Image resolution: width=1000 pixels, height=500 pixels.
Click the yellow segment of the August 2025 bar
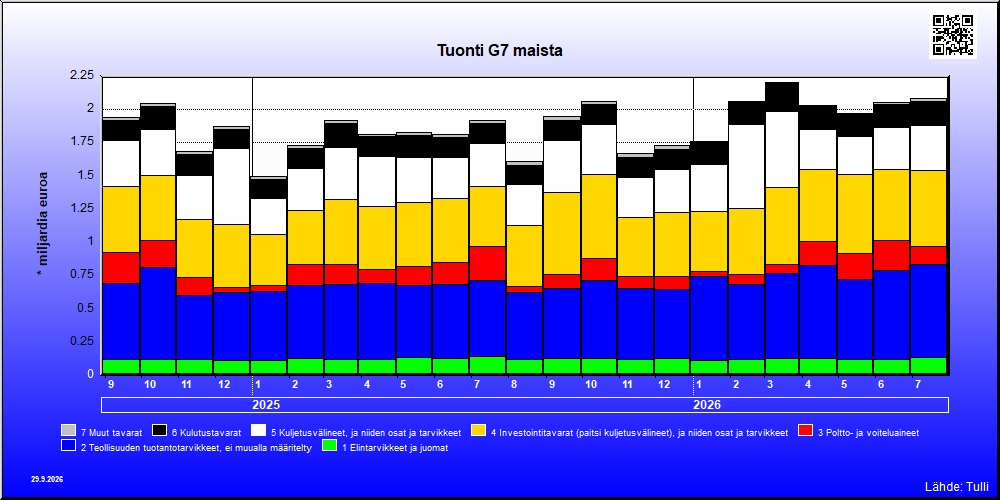[x=524, y=256]
